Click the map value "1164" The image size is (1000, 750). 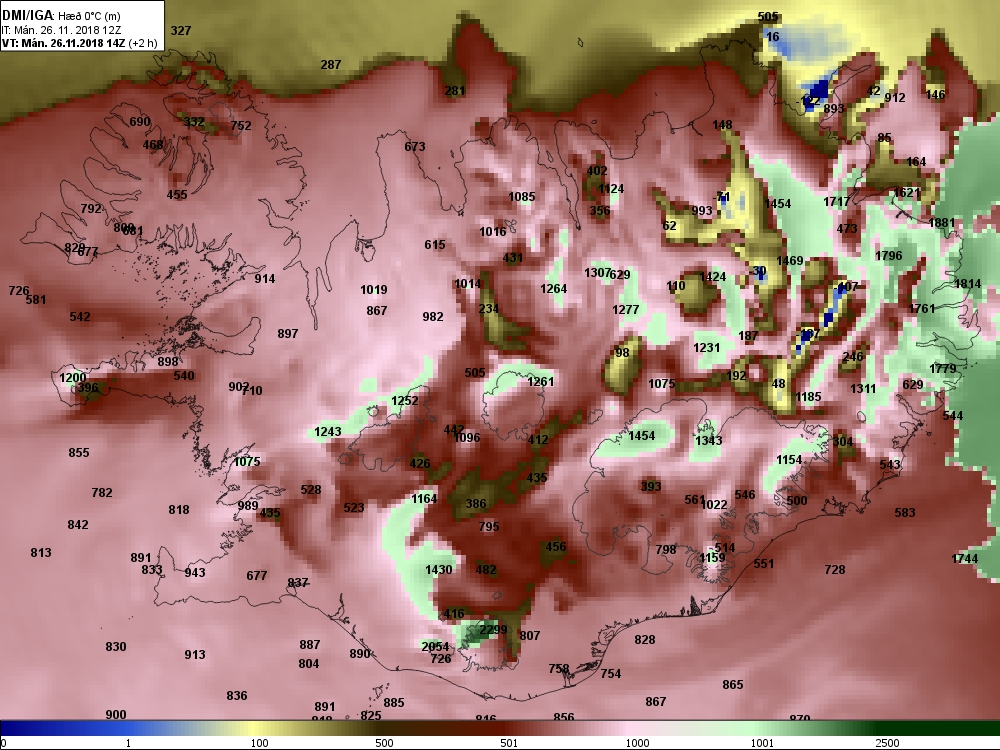pos(424,499)
